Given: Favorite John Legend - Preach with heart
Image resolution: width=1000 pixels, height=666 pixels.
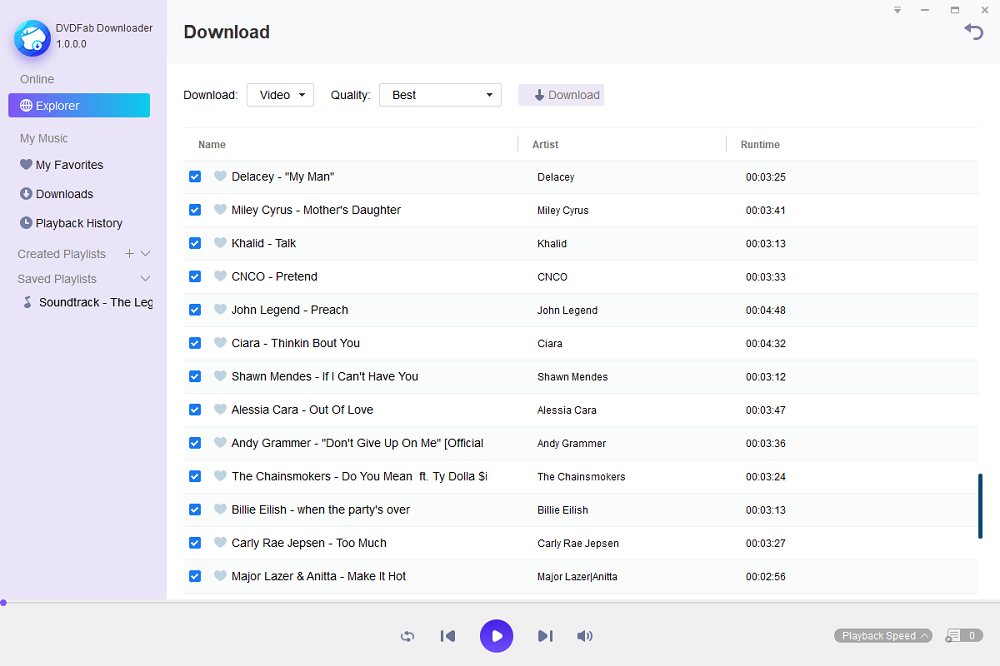Looking at the screenshot, I should pos(220,309).
